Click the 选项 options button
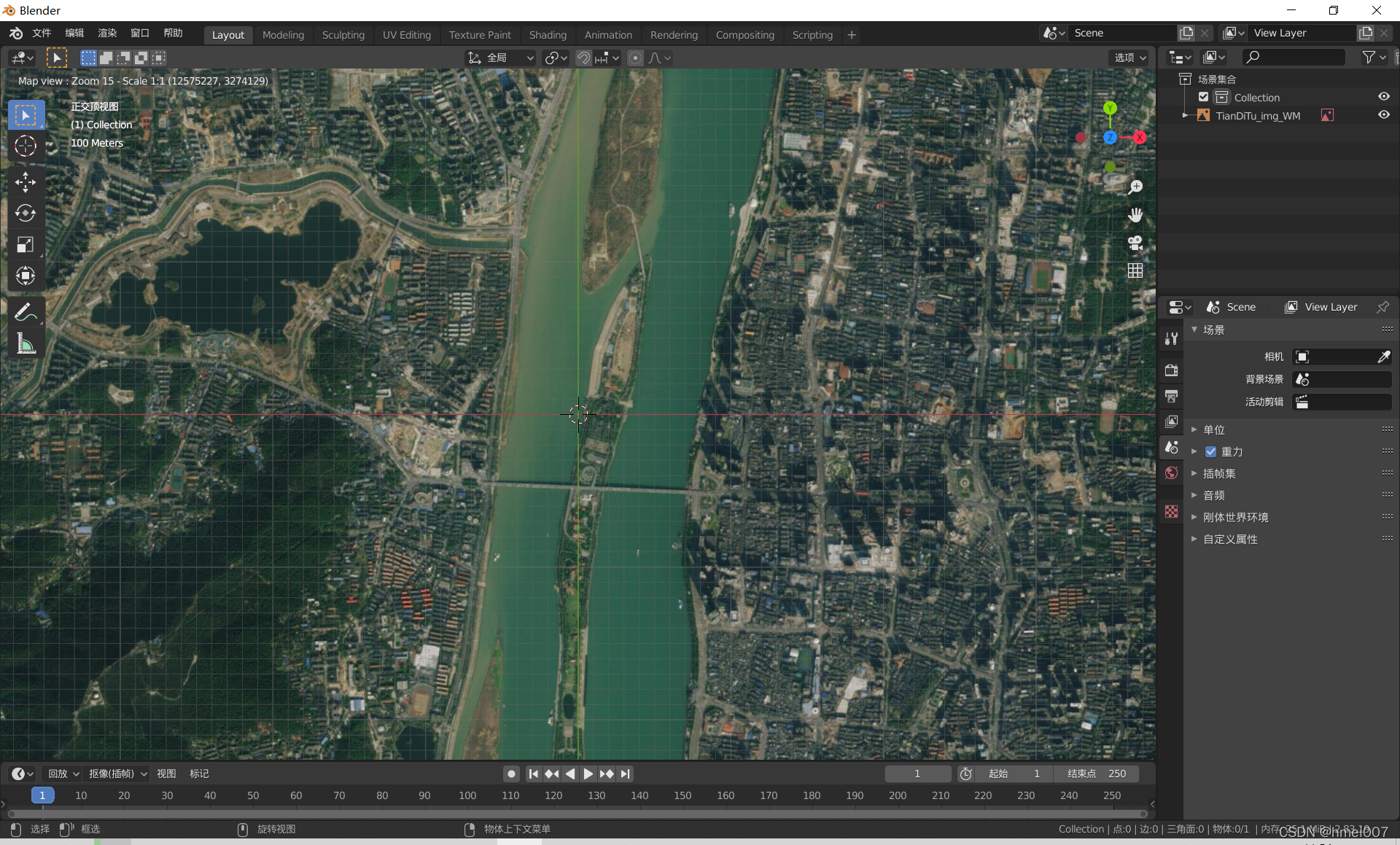Viewport: 1400px width, 845px height. (x=1129, y=58)
